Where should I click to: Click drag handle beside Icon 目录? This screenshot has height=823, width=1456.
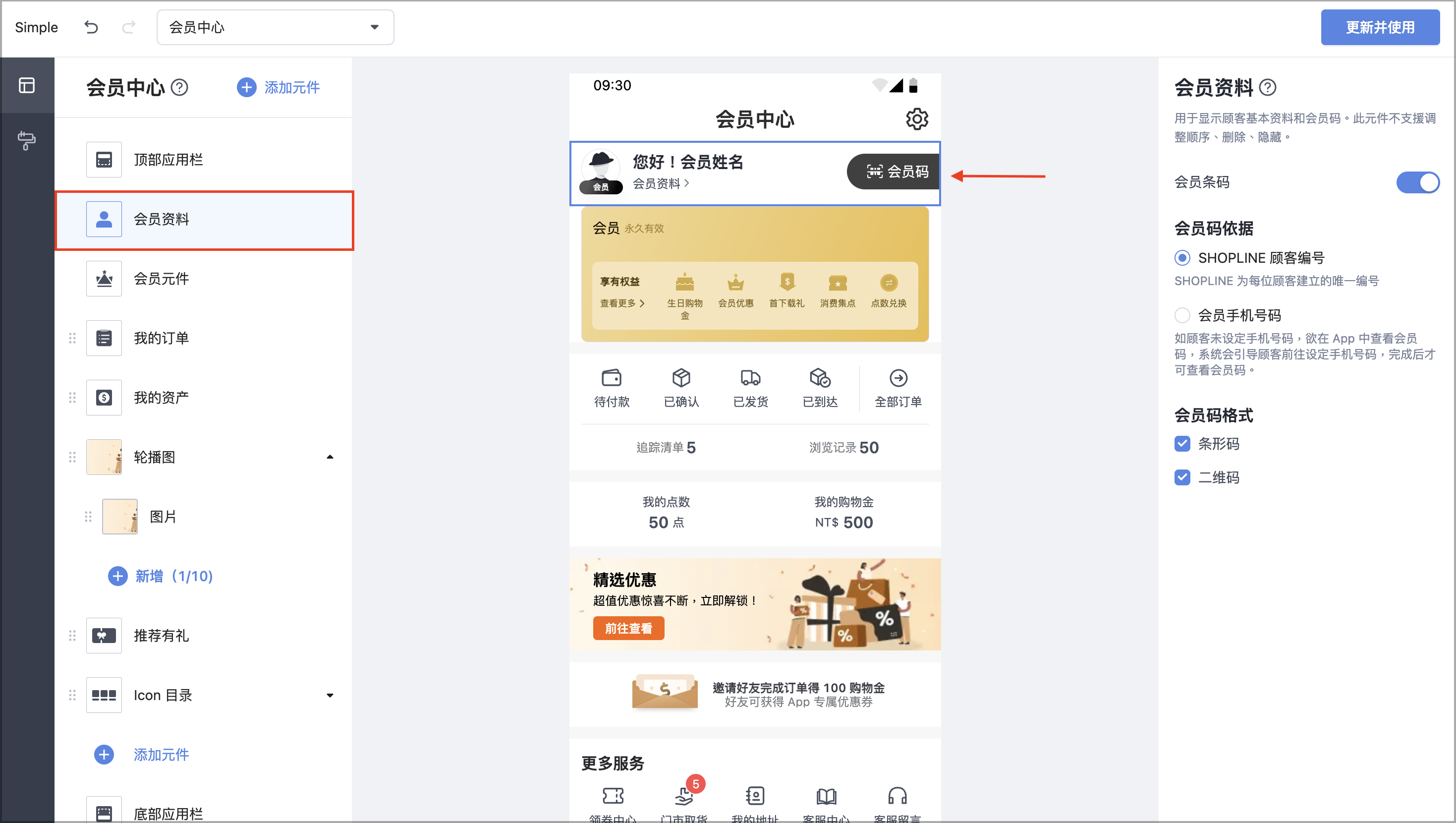(72, 695)
